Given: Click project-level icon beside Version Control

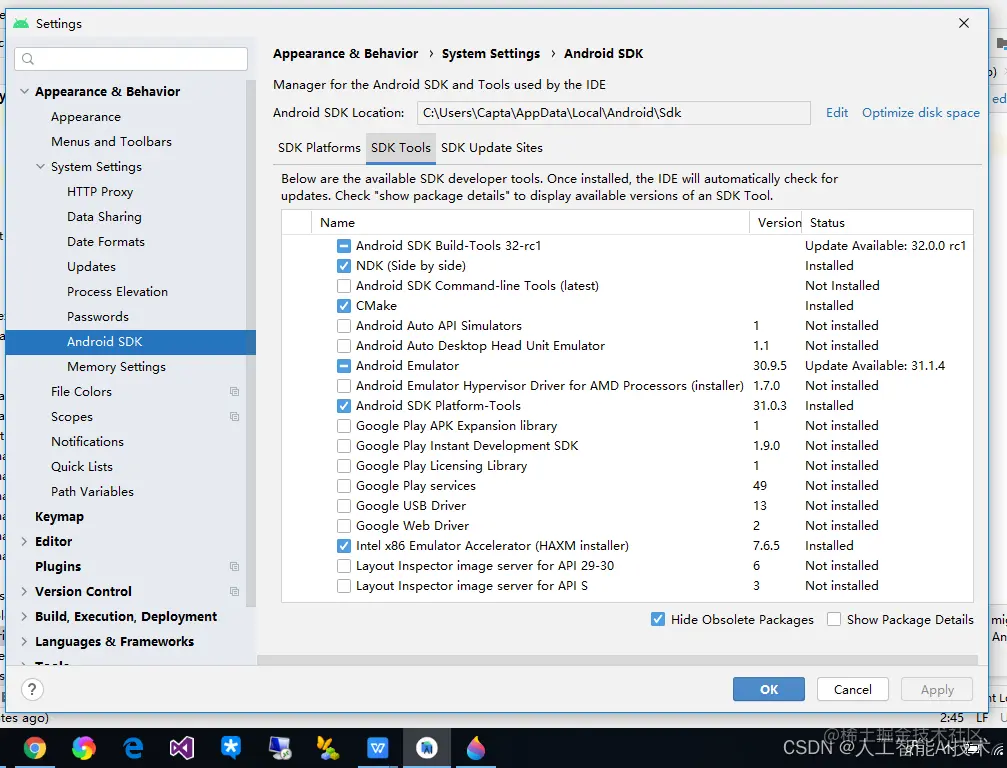Looking at the screenshot, I should (234, 591).
